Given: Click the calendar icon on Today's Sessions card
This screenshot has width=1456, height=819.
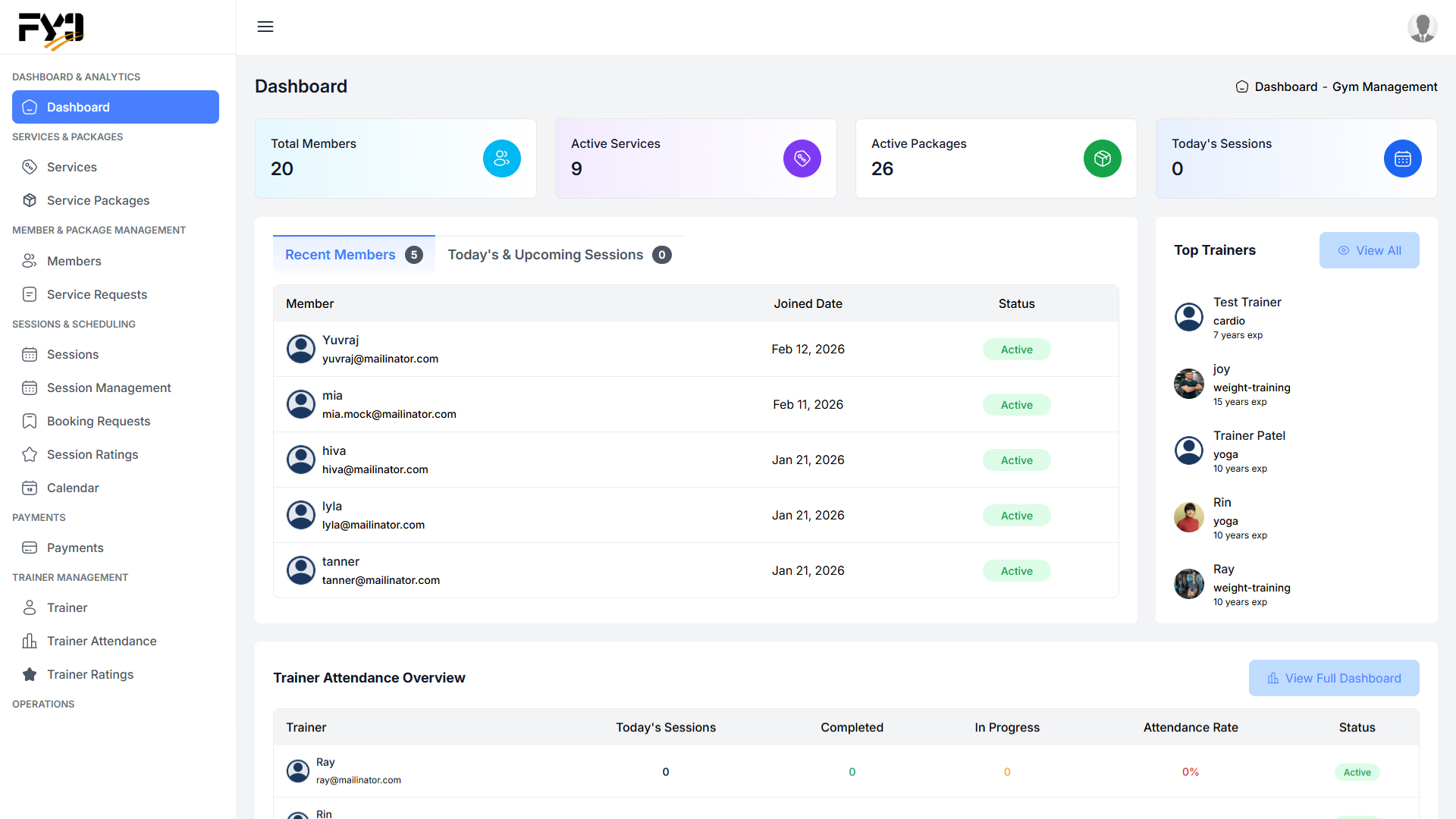Looking at the screenshot, I should point(1402,158).
